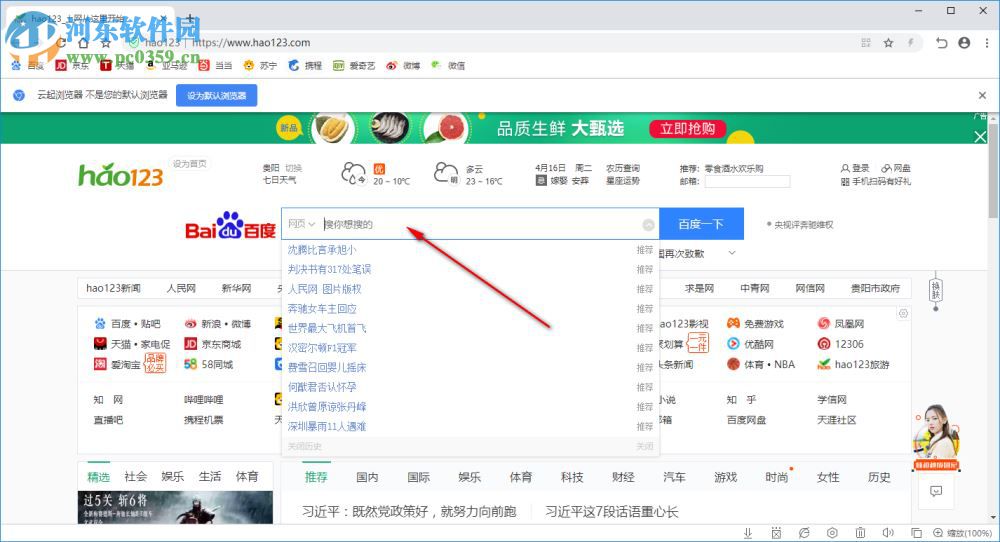Open the 携程 bookmark
1000x542 pixels.
point(305,65)
